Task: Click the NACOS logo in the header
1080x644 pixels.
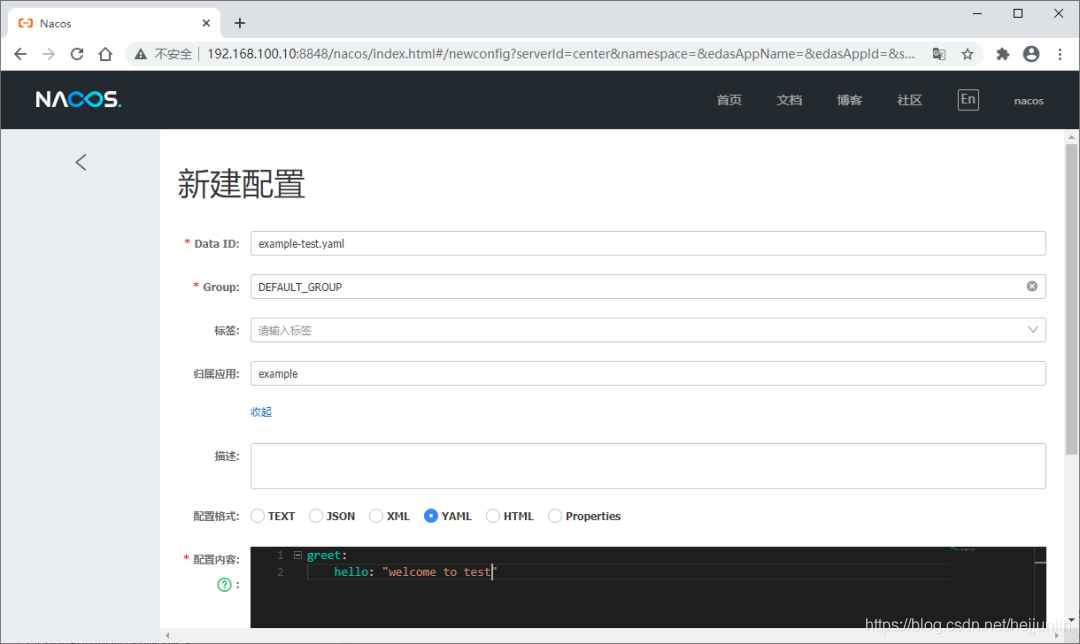Action: tap(78, 99)
